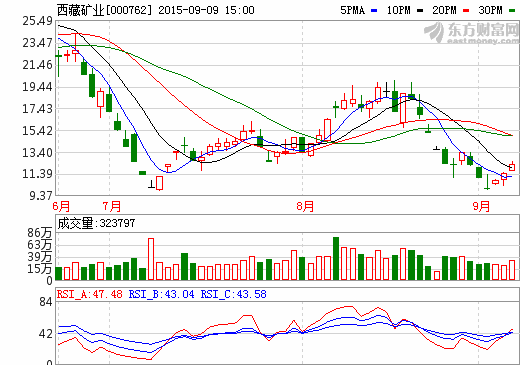Click the tallest green volume bar in August
The image size is (520, 365).
coord(336,259)
